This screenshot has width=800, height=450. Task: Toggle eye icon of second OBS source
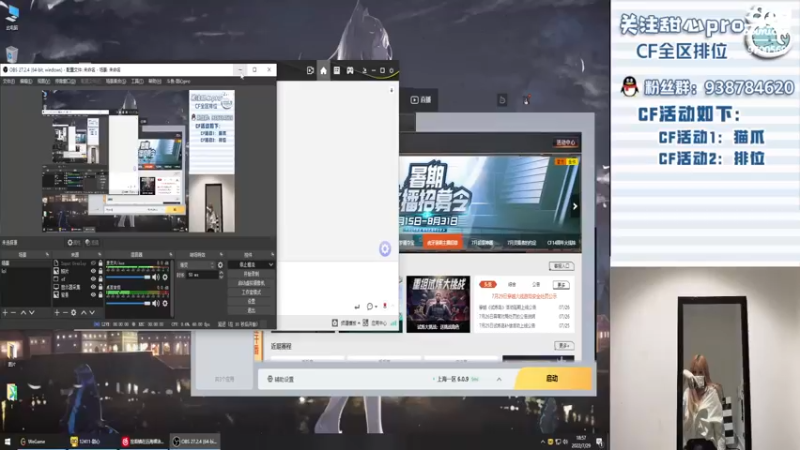click(x=93, y=271)
